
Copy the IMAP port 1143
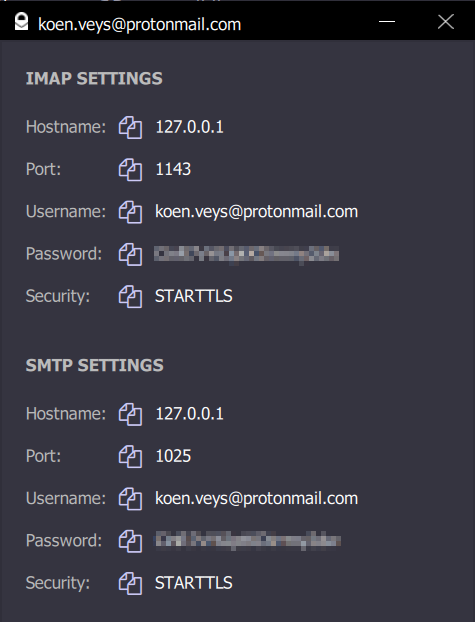click(130, 169)
